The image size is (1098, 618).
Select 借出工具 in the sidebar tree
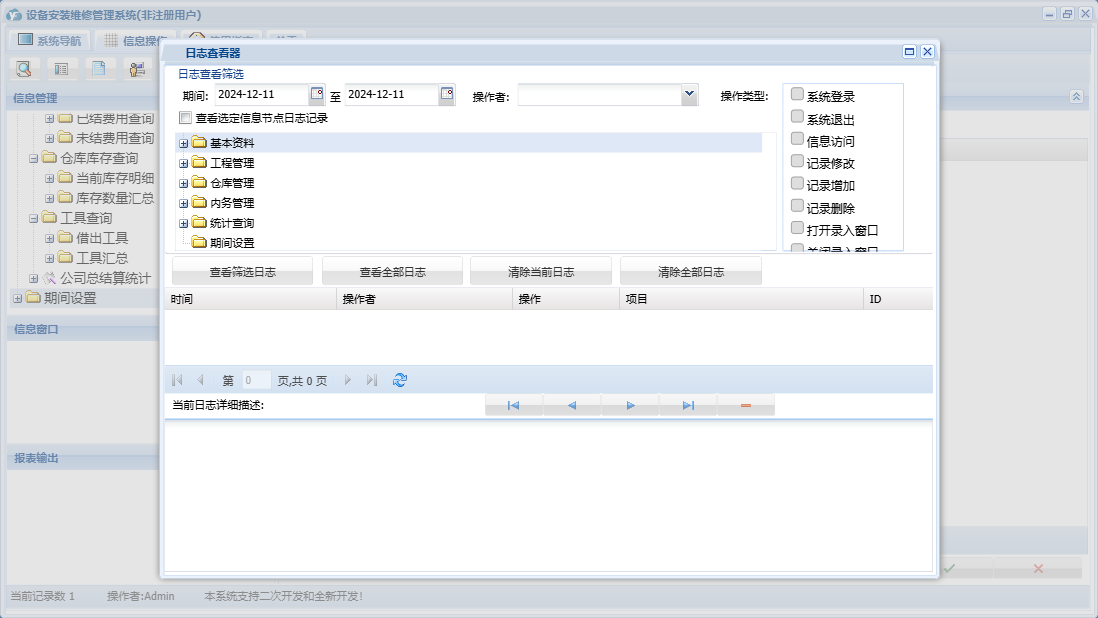pos(102,238)
